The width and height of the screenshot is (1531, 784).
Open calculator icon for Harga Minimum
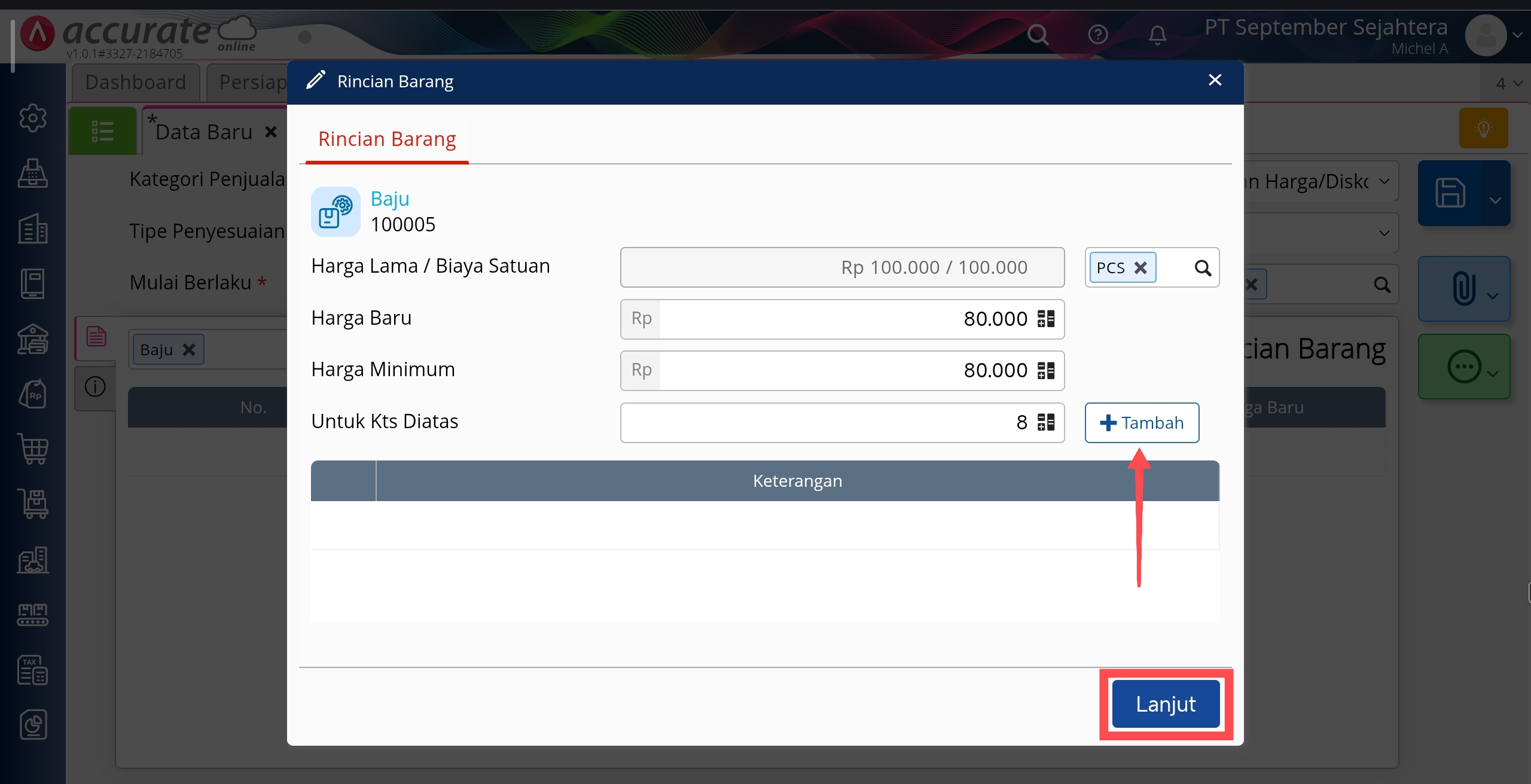click(x=1045, y=370)
